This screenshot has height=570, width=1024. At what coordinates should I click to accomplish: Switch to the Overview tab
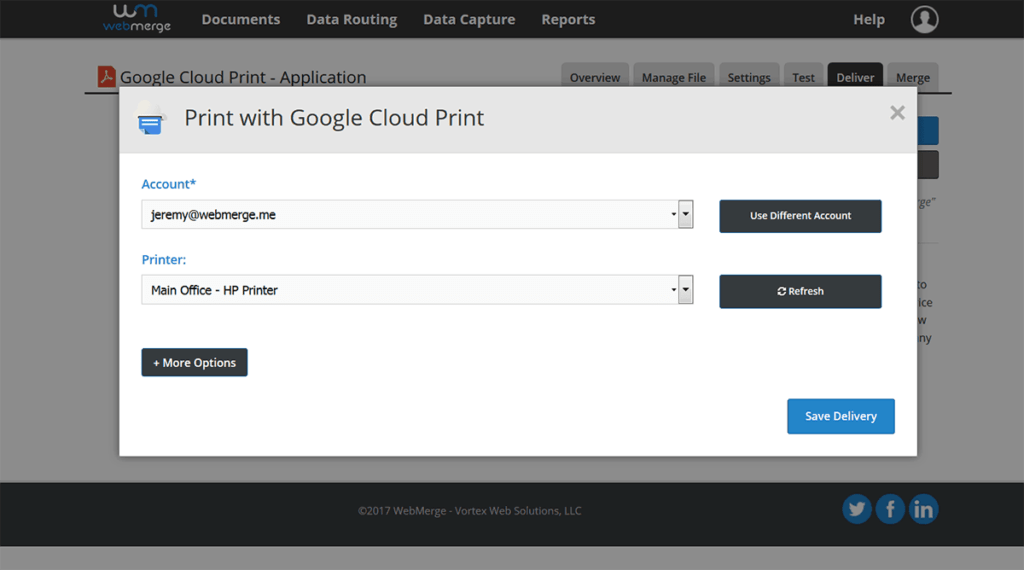(595, 77)
